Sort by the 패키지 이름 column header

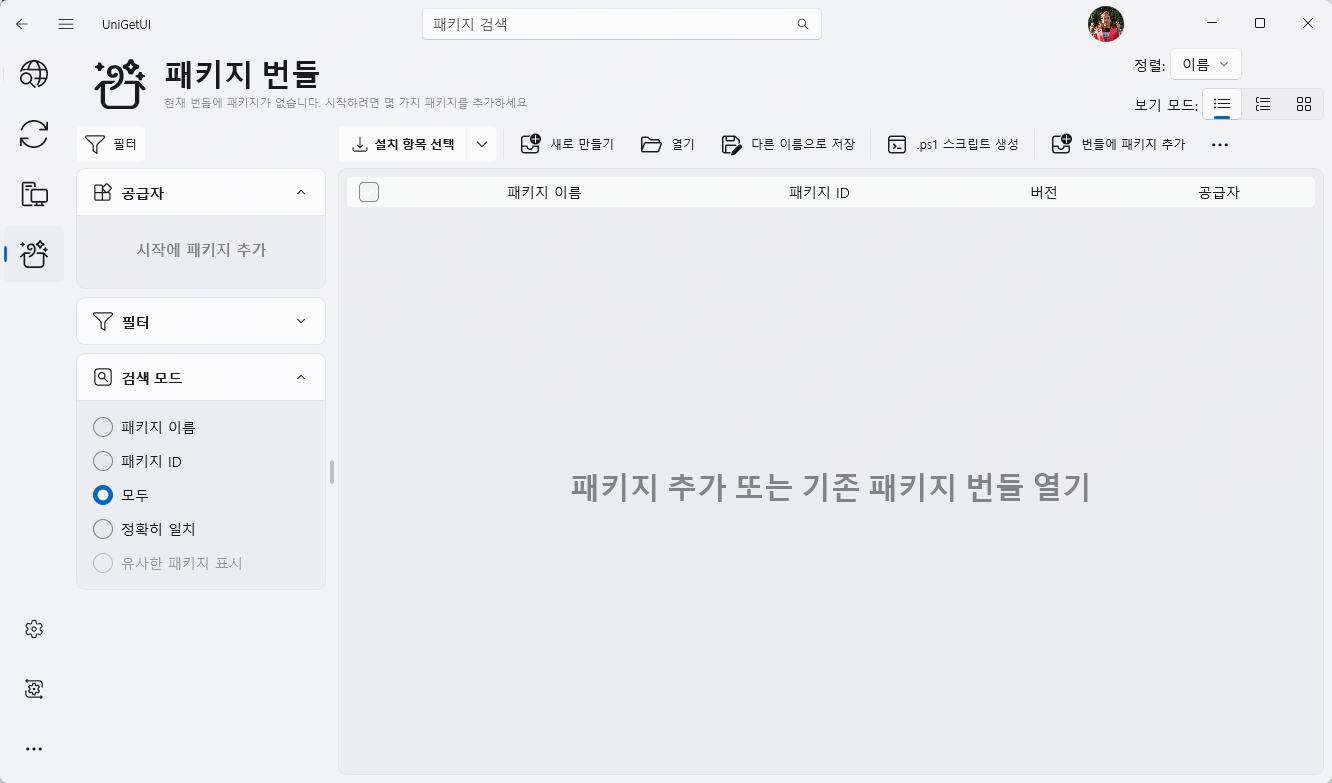pyautogui.click(x=544, y=192)
